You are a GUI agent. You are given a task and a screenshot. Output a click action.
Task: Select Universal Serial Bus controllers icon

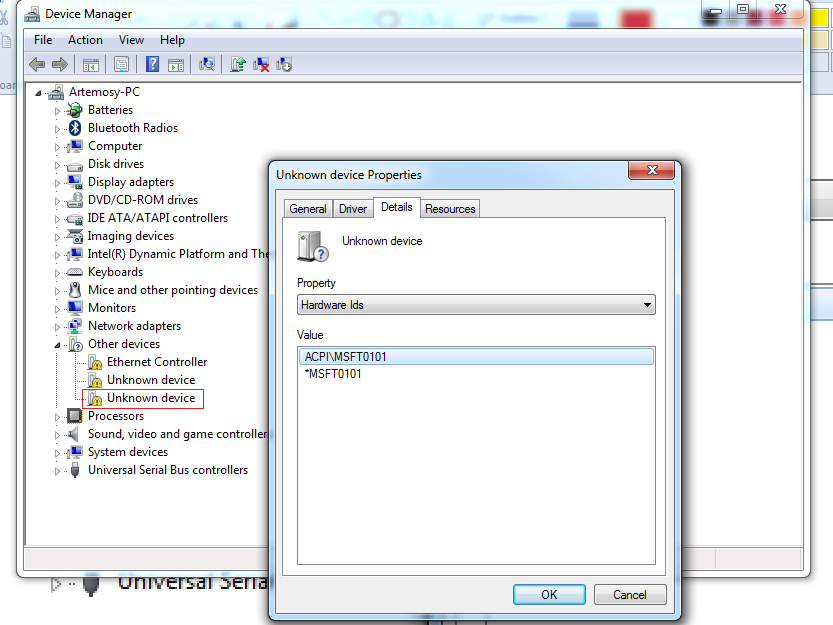coord(75,470)
